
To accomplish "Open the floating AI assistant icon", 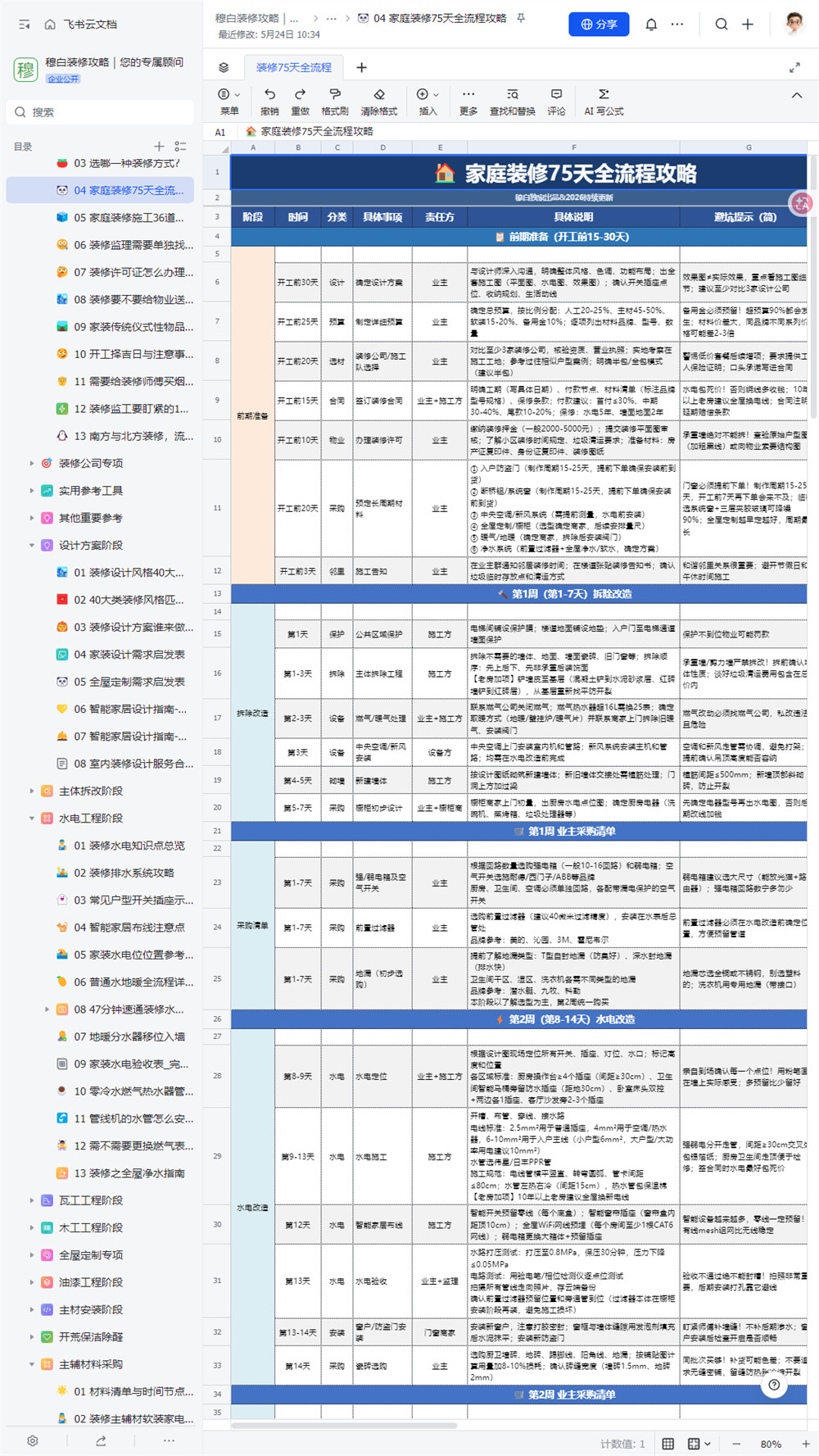I will pos(801,204).
